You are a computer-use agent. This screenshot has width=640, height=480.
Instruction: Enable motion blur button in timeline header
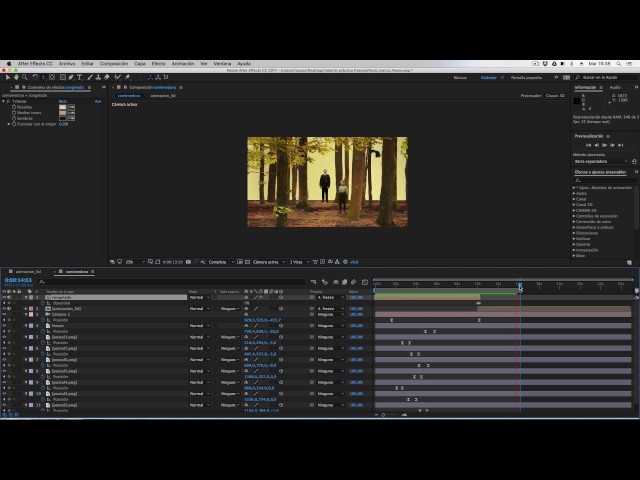tap(353, 282)
